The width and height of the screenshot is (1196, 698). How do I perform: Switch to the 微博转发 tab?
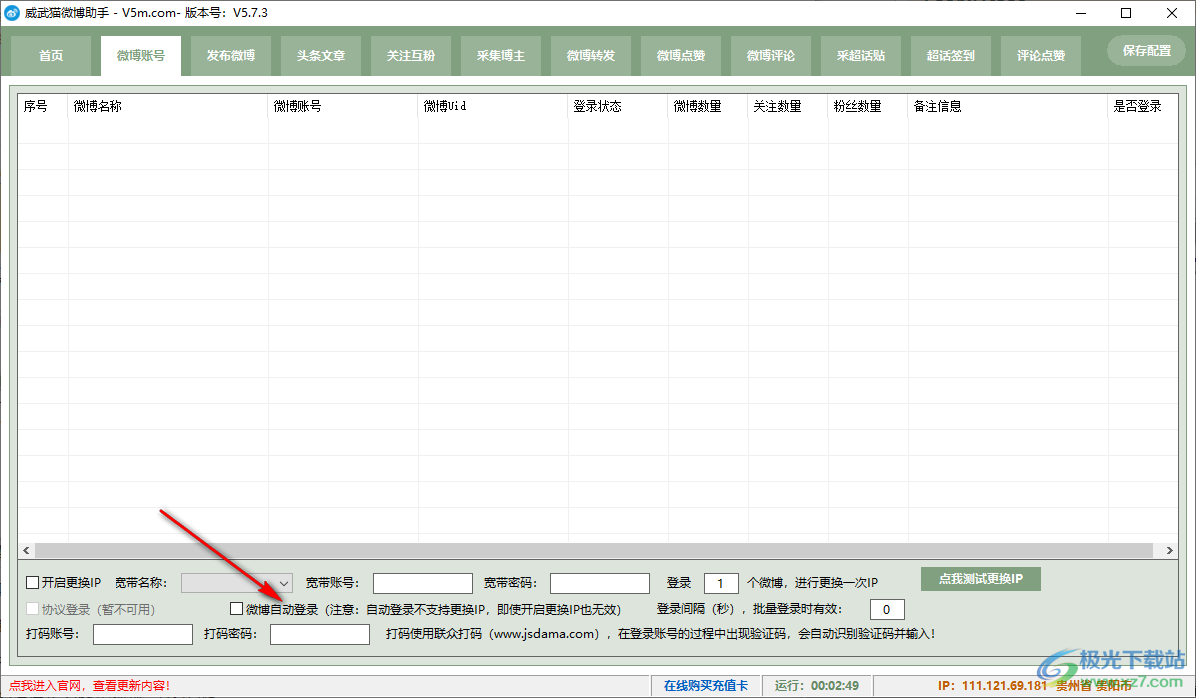(x=591, y=56)
